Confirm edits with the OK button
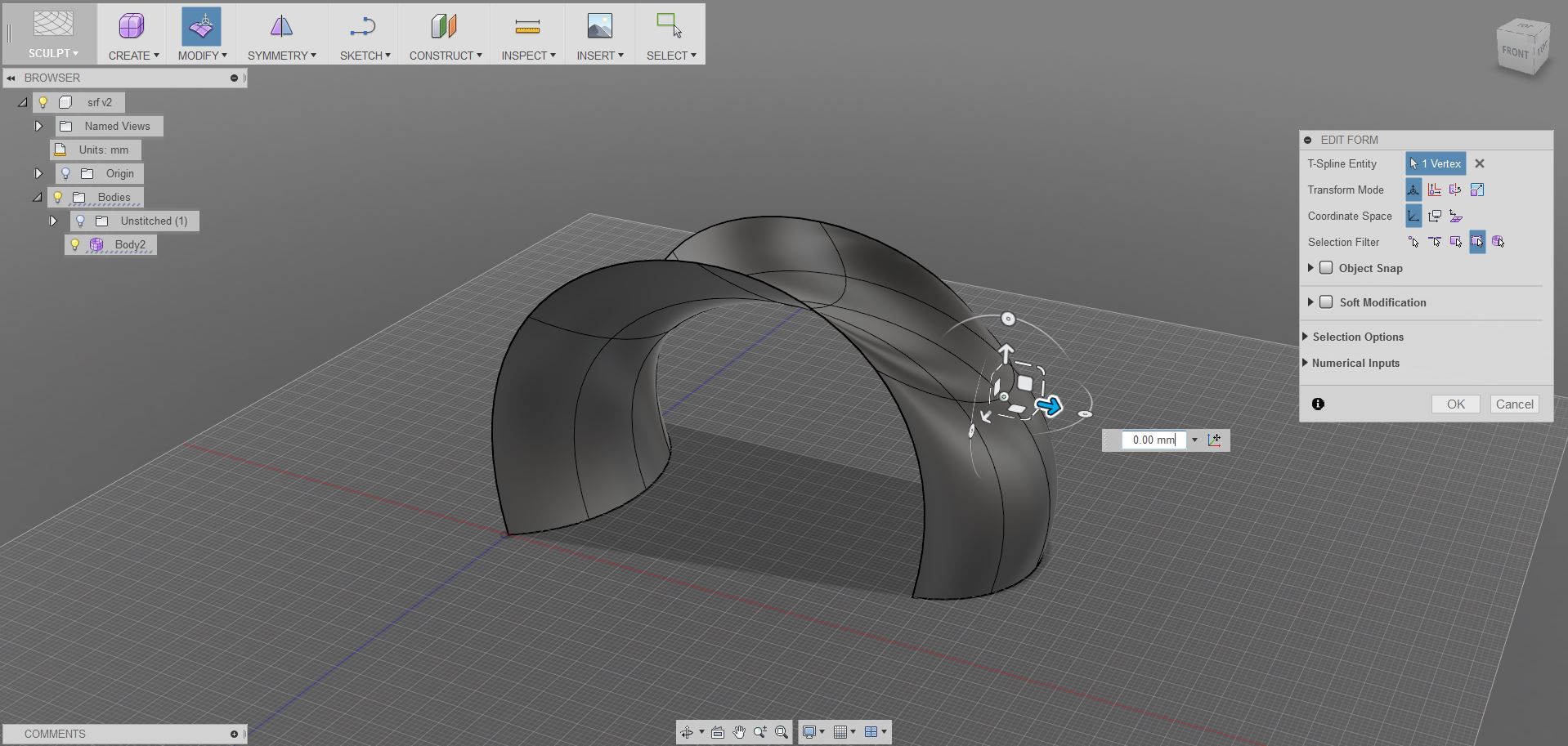1568x746 pixels. pos(1454,404)
